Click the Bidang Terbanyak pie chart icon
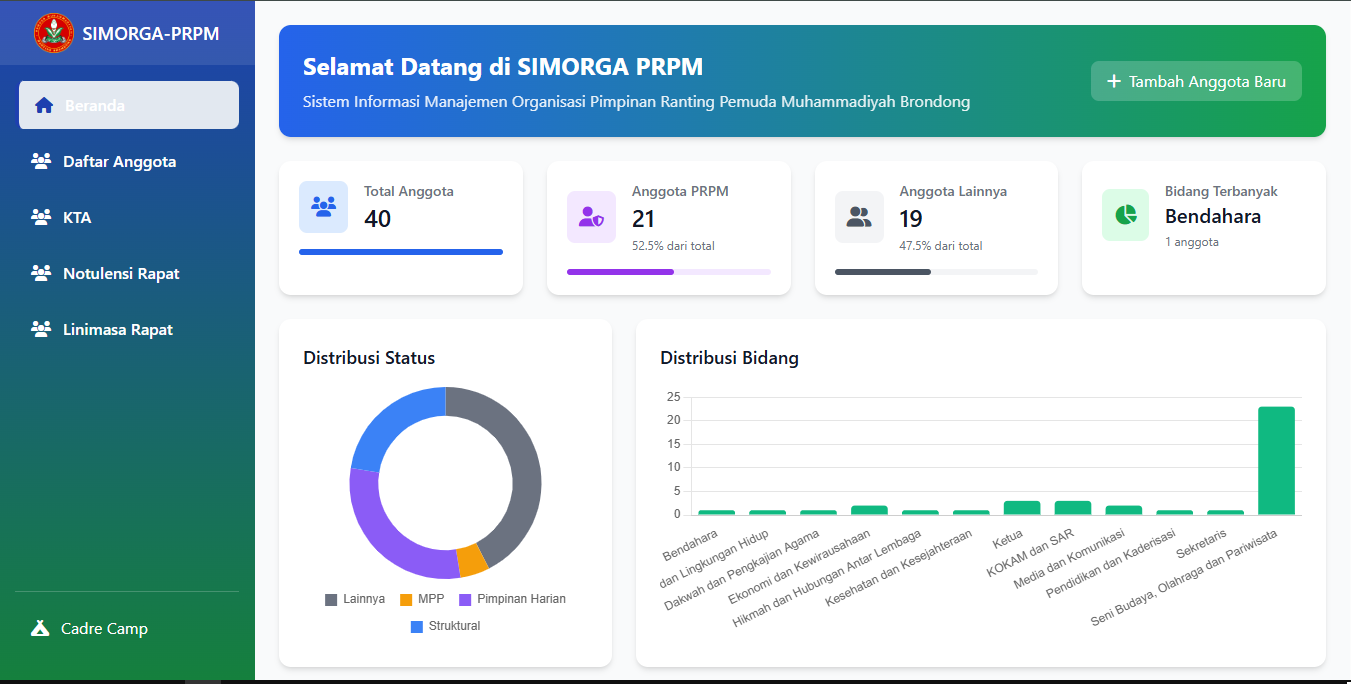This screenshot has width=1351, height=689. (1126, 215)
